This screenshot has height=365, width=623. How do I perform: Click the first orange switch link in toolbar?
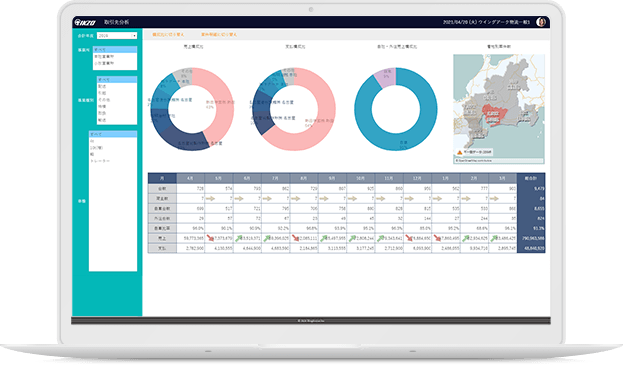(x=168, y=35)
